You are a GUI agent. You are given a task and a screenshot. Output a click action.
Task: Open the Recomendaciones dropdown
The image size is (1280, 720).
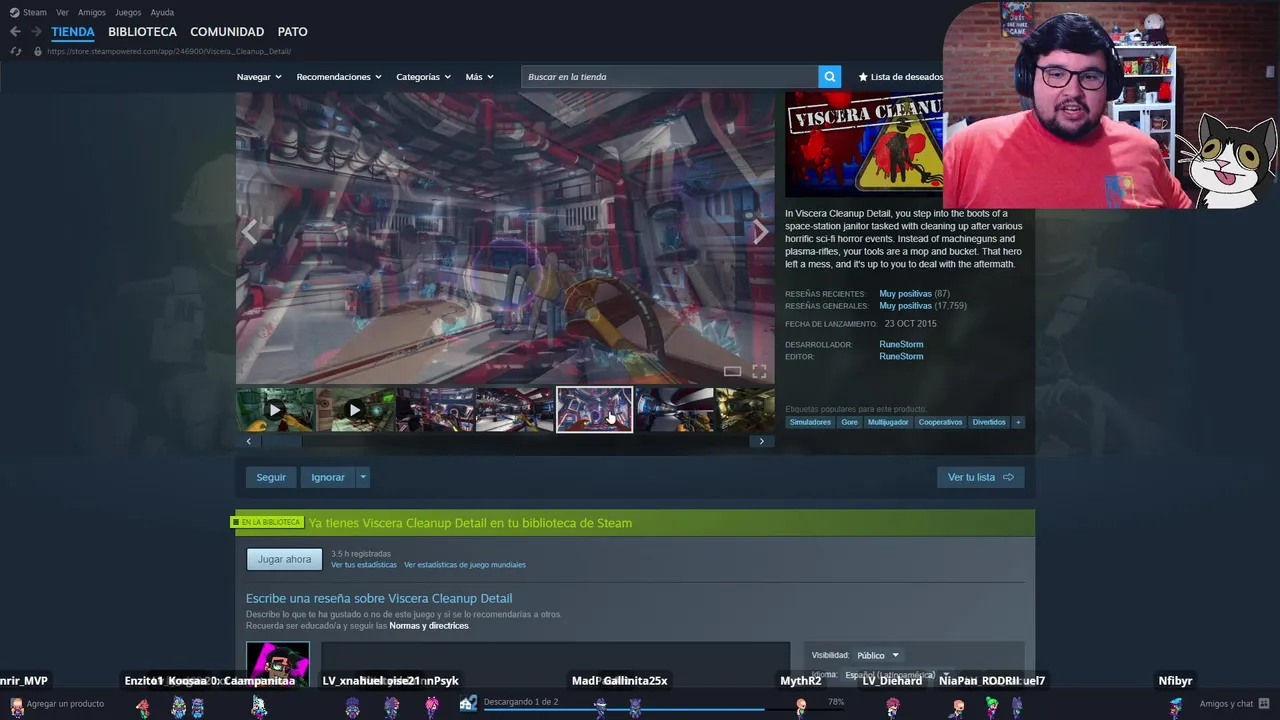click(339, 77)
